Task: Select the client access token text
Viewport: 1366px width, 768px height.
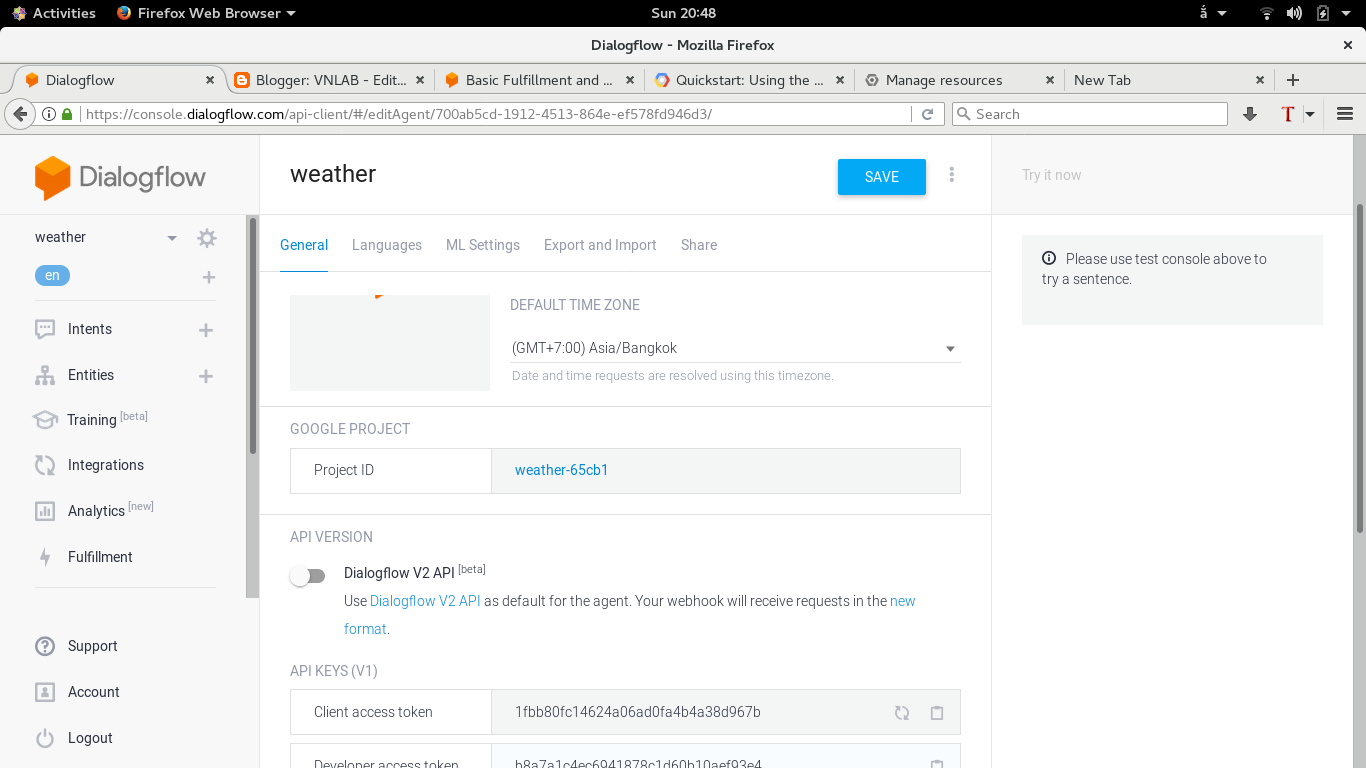Action: (638, 712)
